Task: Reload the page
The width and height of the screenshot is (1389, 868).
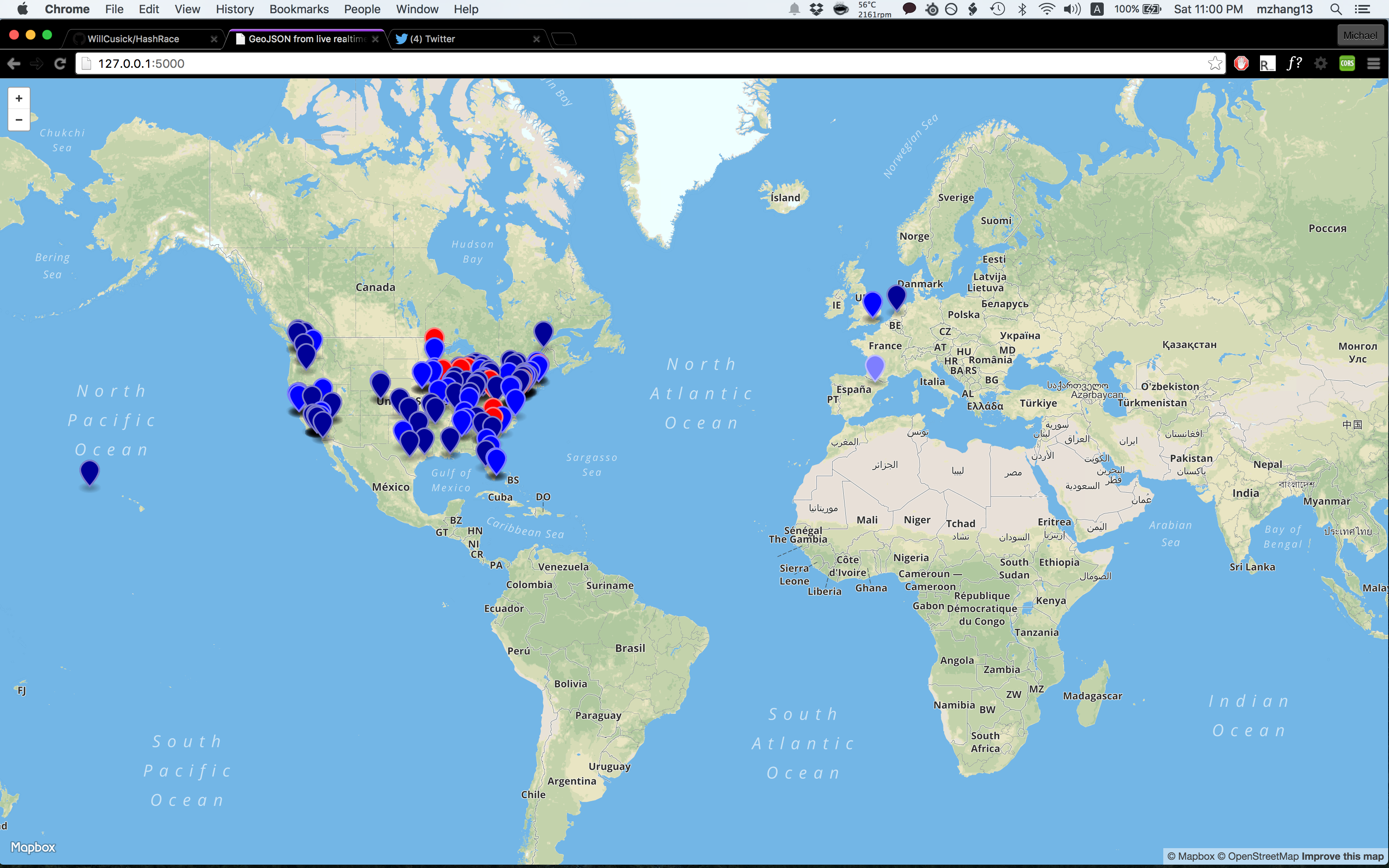Action: pos(60,64)
